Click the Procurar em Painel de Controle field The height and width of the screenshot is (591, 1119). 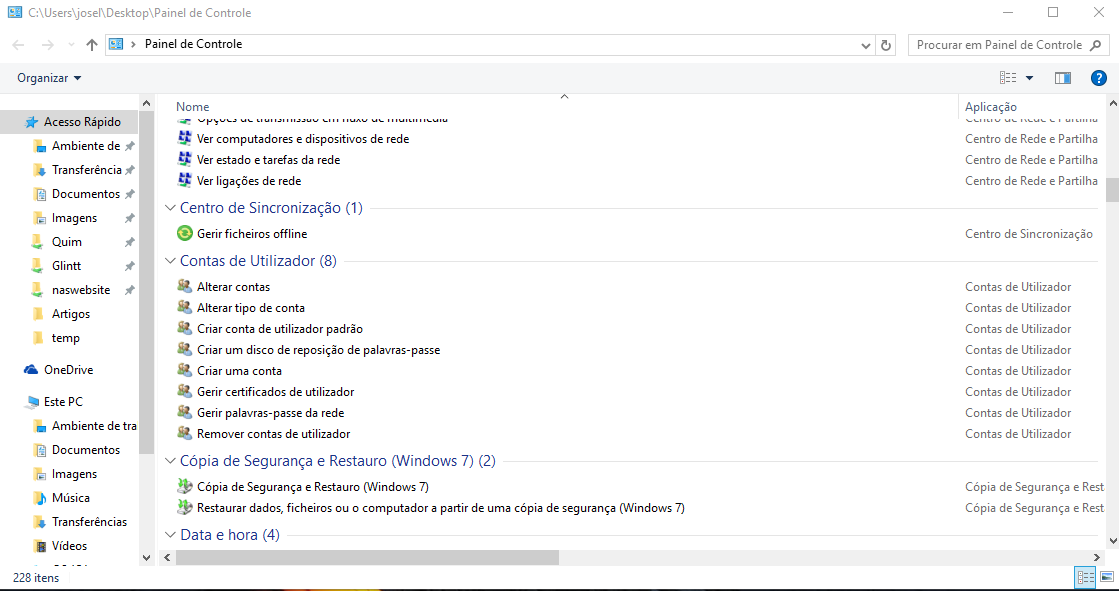(998, 45)
